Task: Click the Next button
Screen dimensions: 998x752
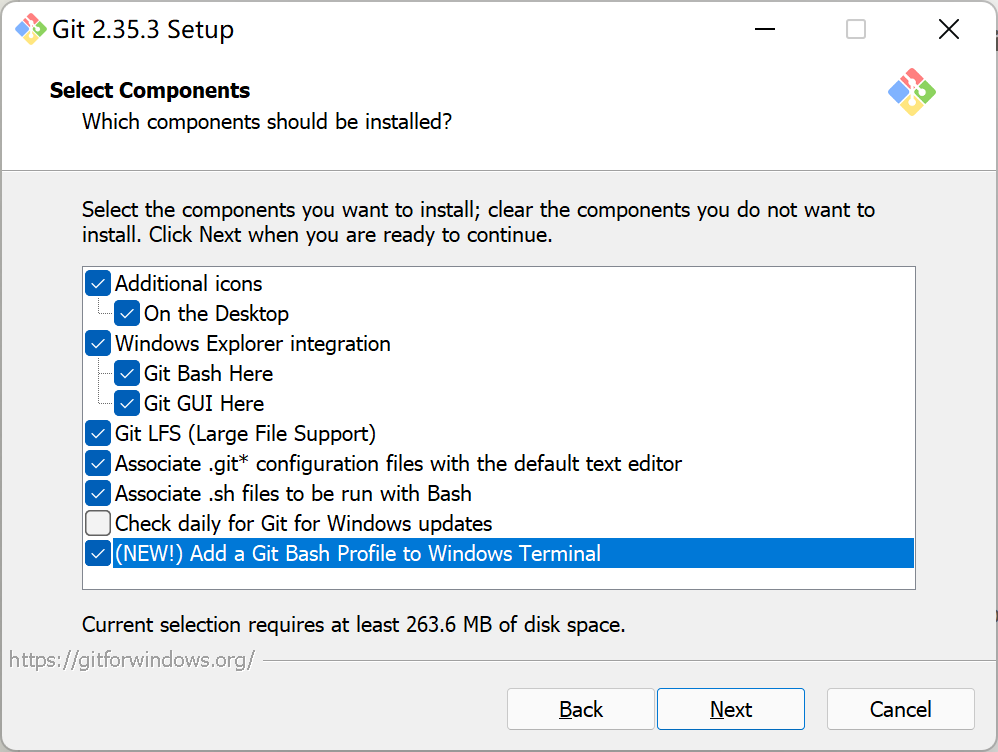Action: (730, 709)
